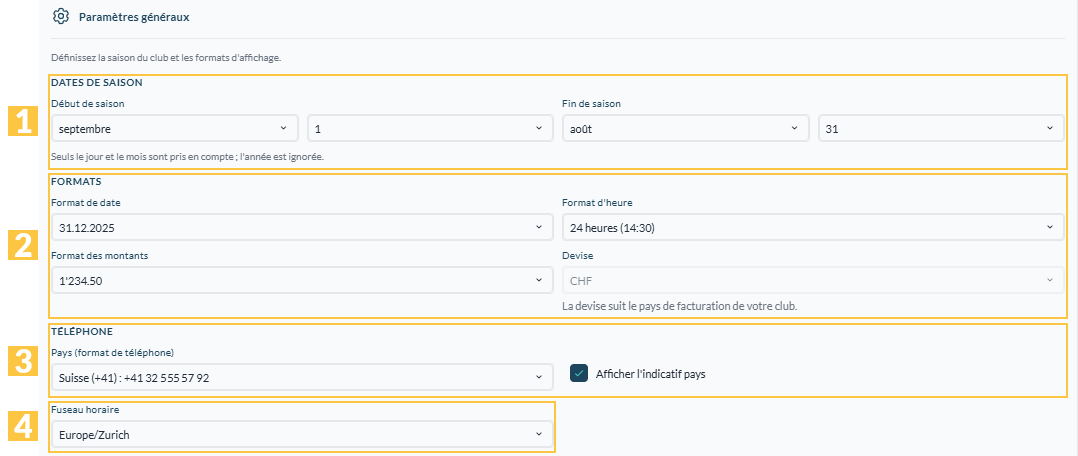Click the gear icon beside Paramètres généraux
Image resolution: width=1078 pixels, height=456 pixels.
click(60, 17)
